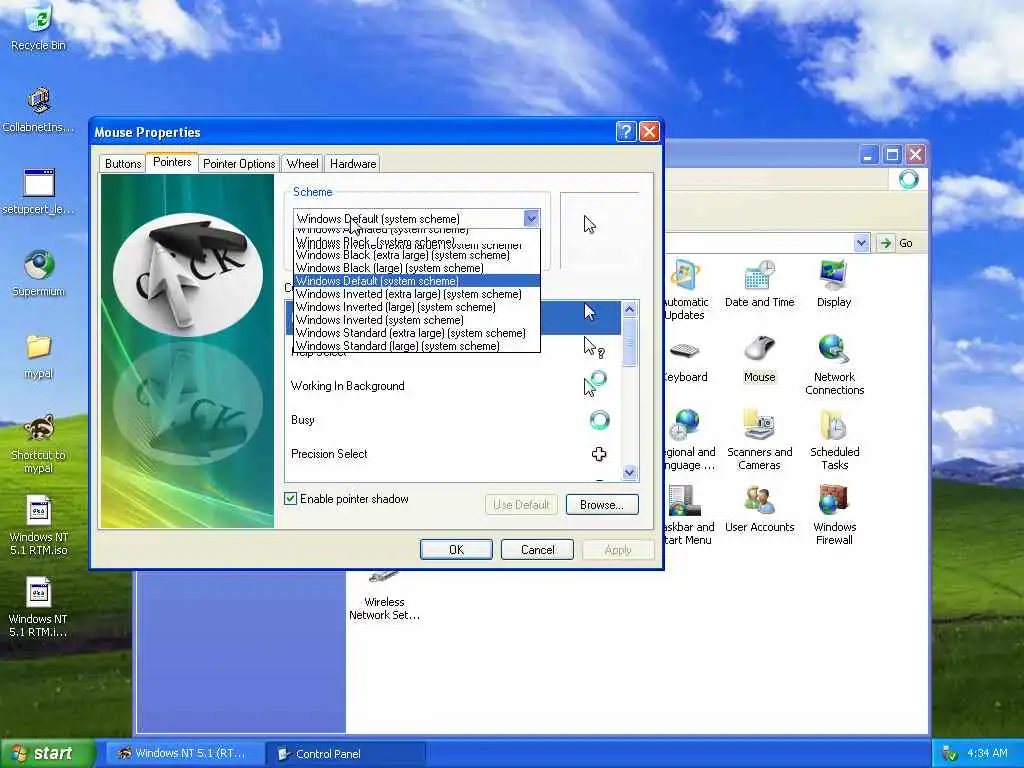Open Keyboard in Control Panel

tap(685, 359)
